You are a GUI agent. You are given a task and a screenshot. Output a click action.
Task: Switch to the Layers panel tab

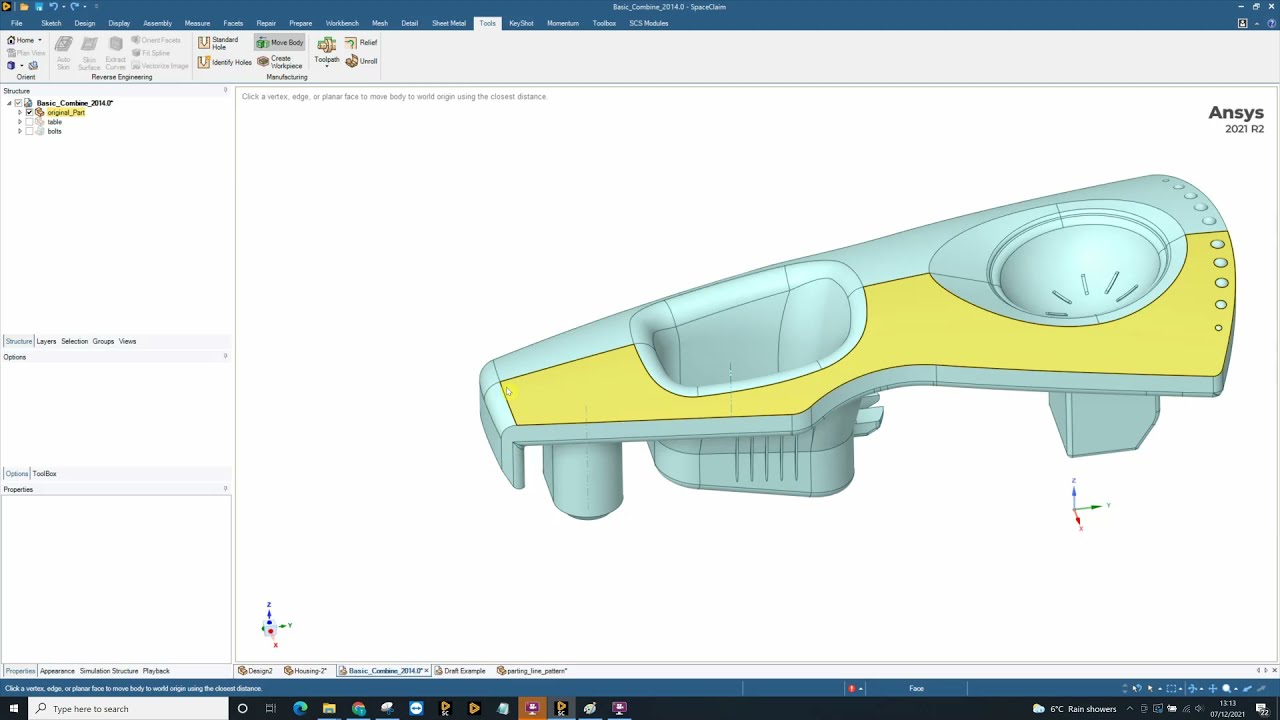46,341
